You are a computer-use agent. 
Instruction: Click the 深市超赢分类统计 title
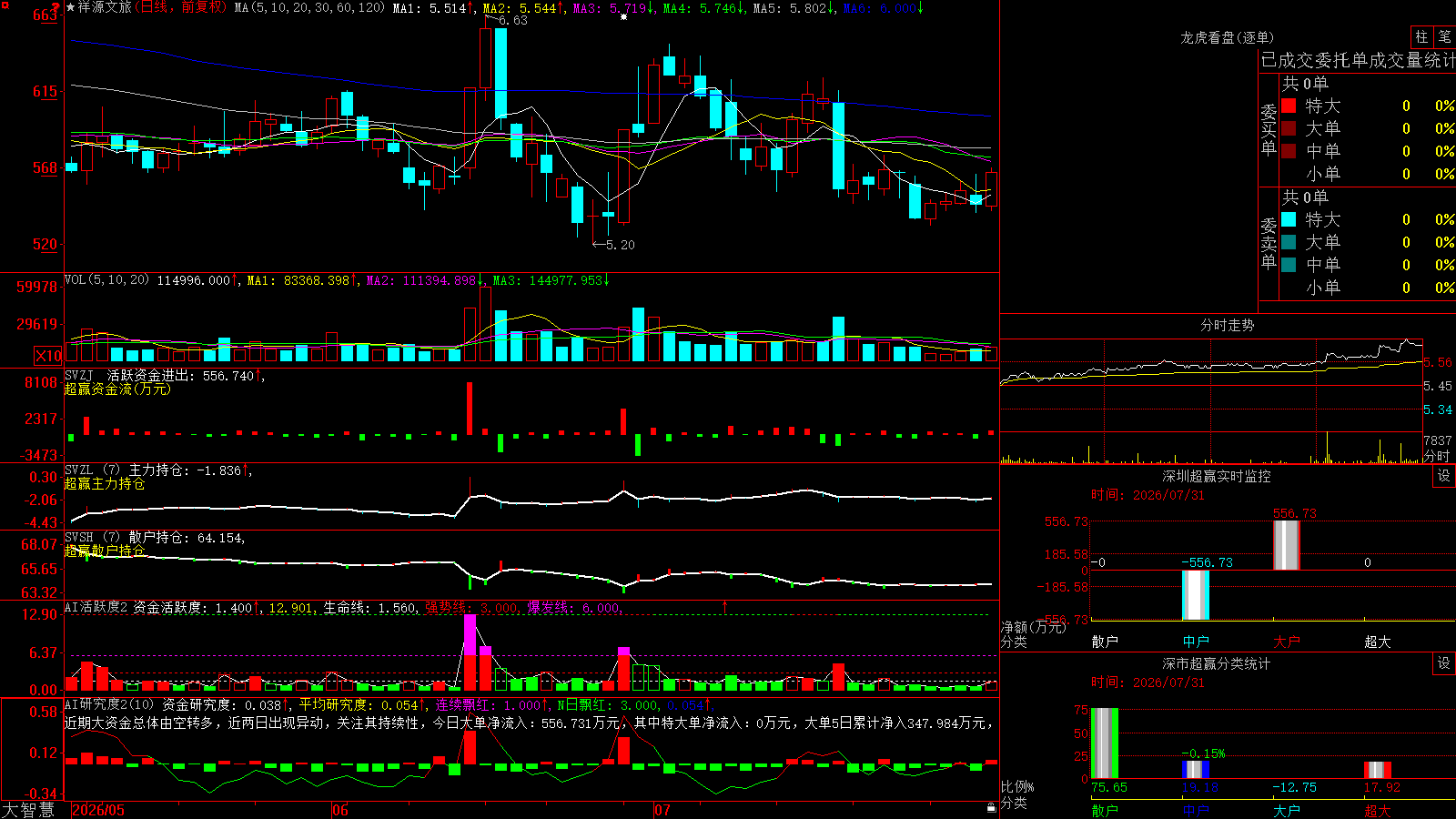pyautogui.click(x=1216, y=663)
